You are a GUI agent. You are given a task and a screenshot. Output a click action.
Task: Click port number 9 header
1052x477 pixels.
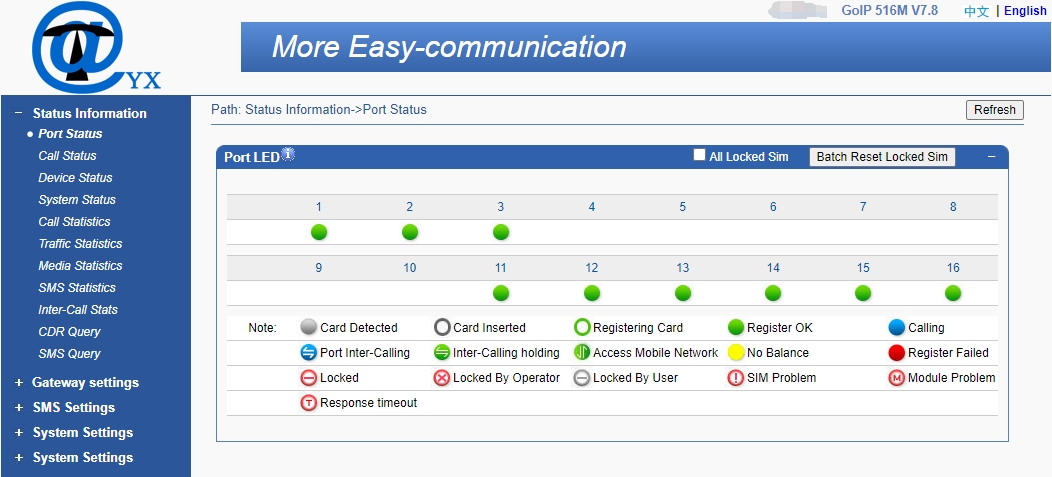pyautogui.click(x=319, y=268)
